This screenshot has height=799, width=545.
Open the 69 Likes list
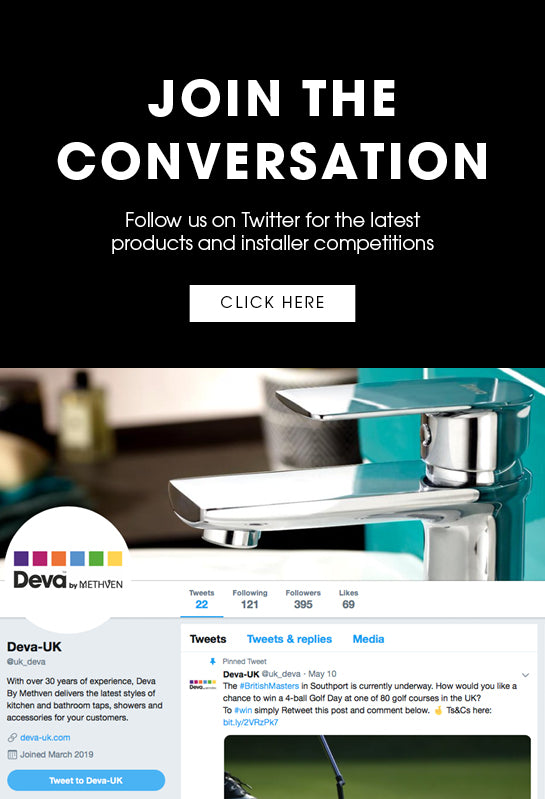pyautogui.click(x=348, y=600)
